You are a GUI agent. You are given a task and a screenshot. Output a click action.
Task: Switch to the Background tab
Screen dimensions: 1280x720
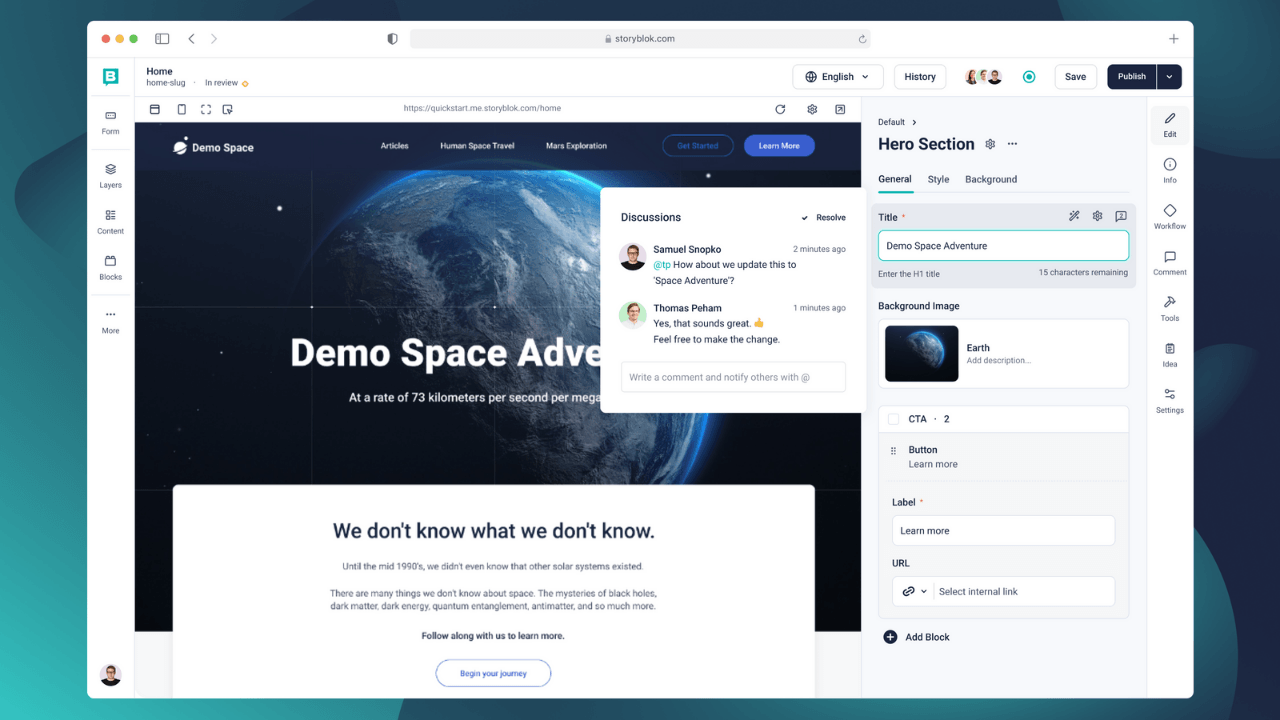[990, 179]
